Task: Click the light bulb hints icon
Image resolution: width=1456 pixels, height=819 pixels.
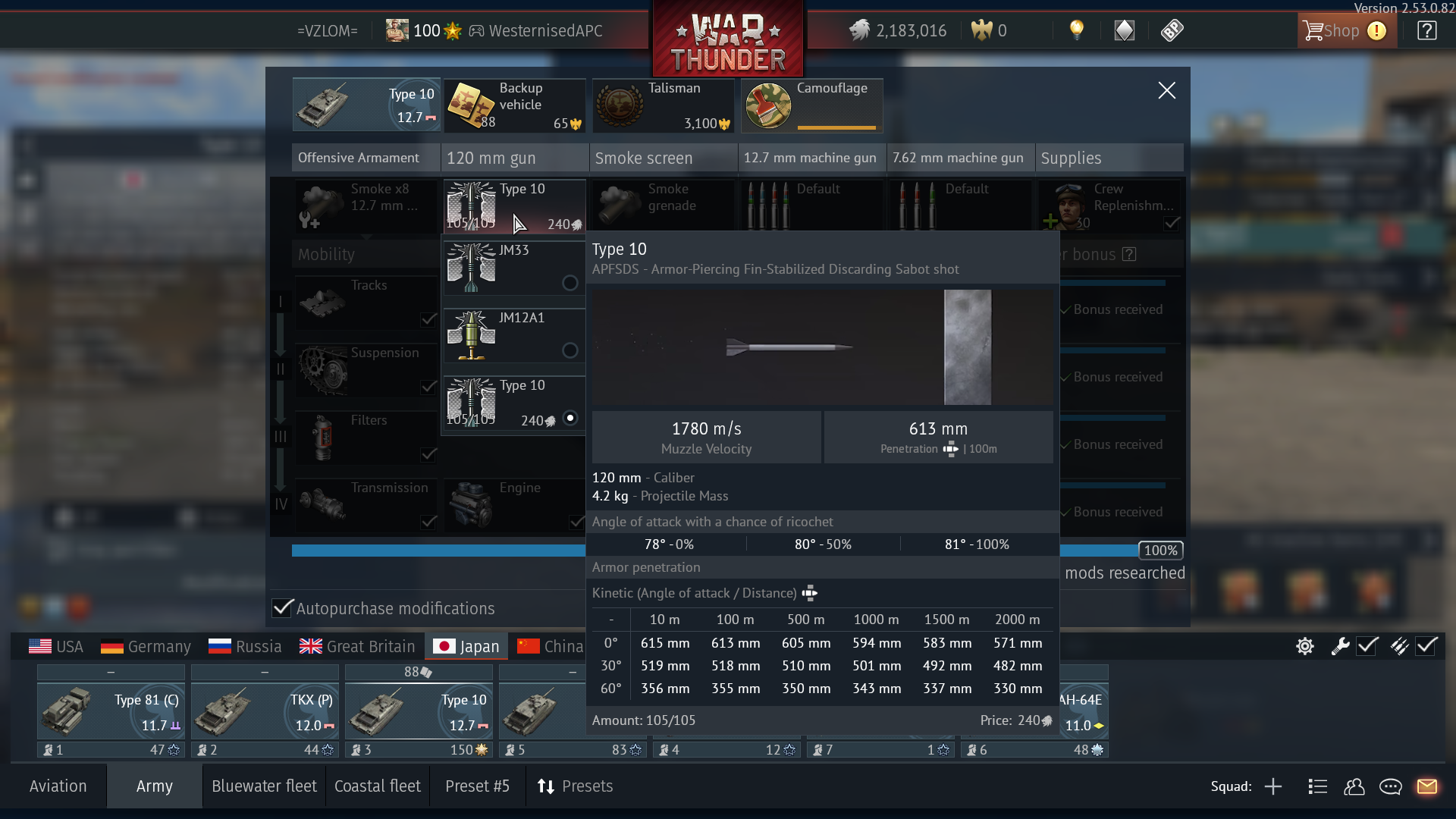Action: (1076, 30)
